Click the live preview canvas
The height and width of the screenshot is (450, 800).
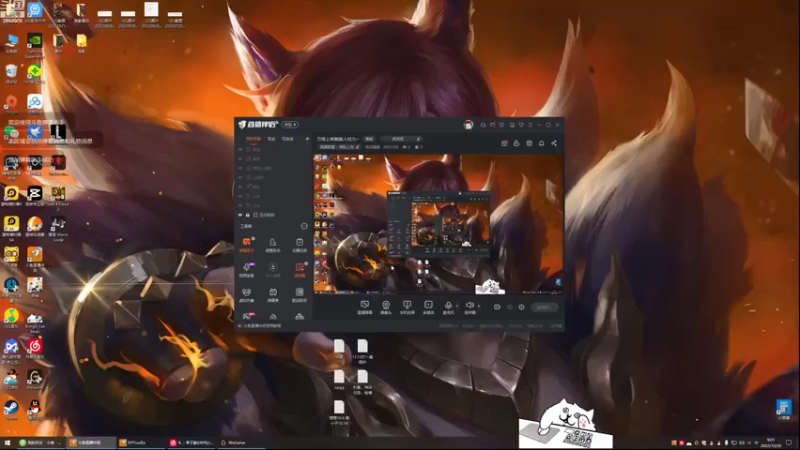pyautogui.click(x=438, y=224)
